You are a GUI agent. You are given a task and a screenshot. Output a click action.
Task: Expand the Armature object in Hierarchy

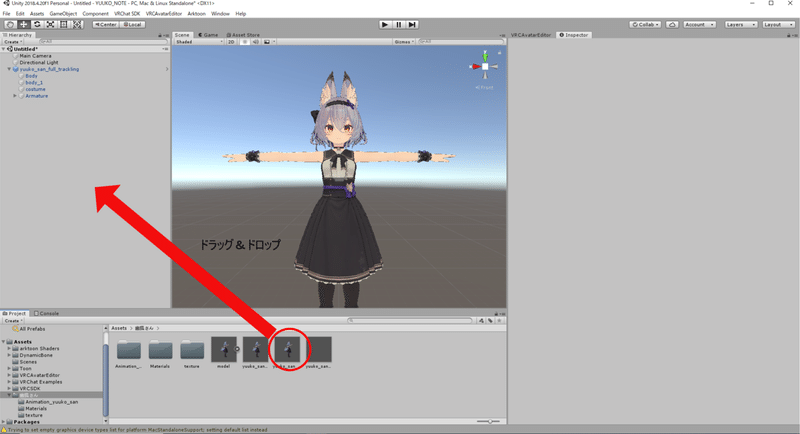click(15, 96)
